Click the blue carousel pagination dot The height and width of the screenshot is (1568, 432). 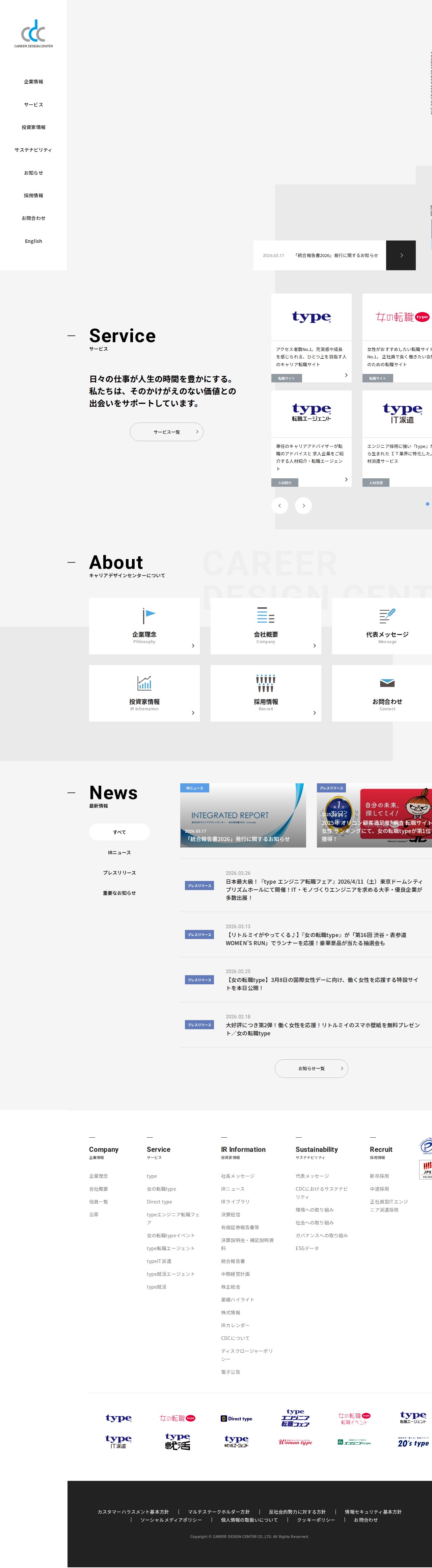[427, 504]
